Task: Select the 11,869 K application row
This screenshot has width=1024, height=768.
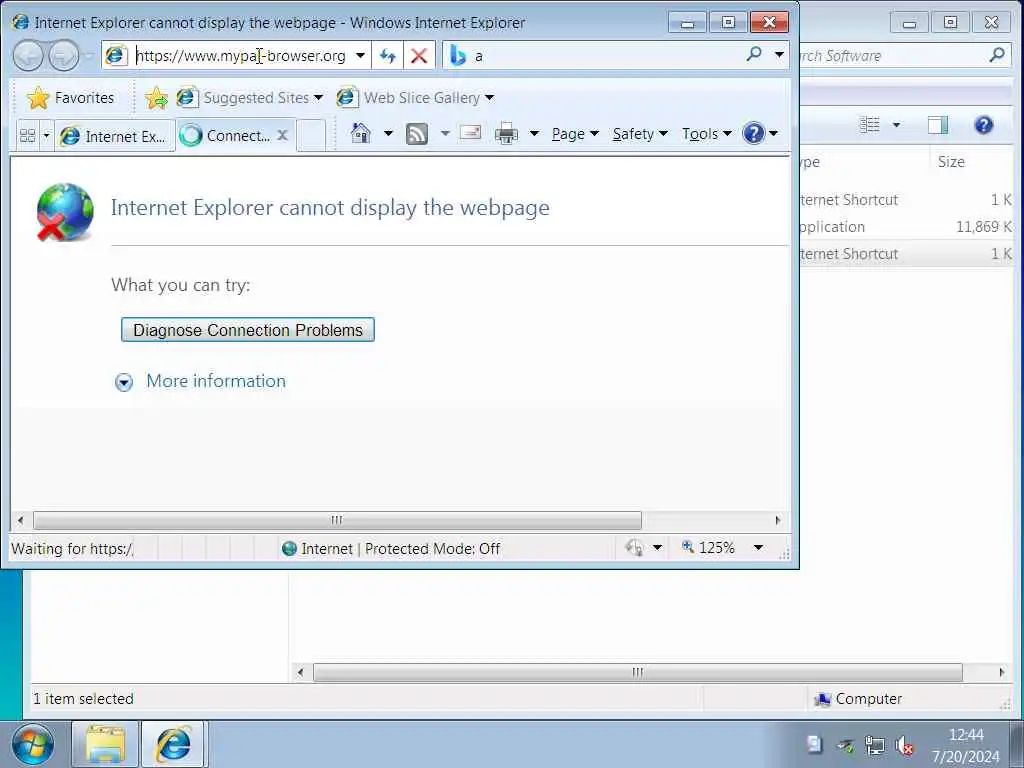Action: [906, 227]
